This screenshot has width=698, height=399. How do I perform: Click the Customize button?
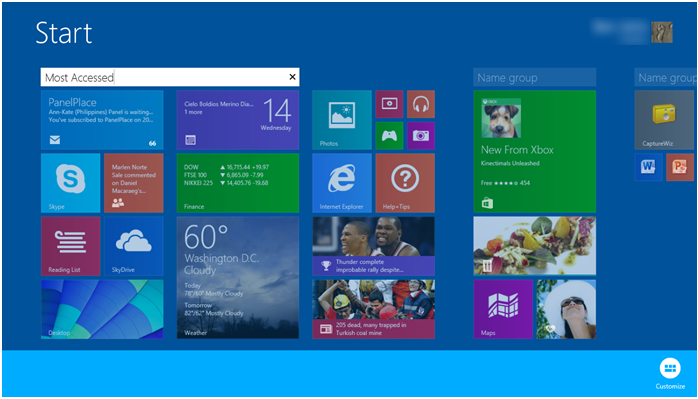point(670,374)
